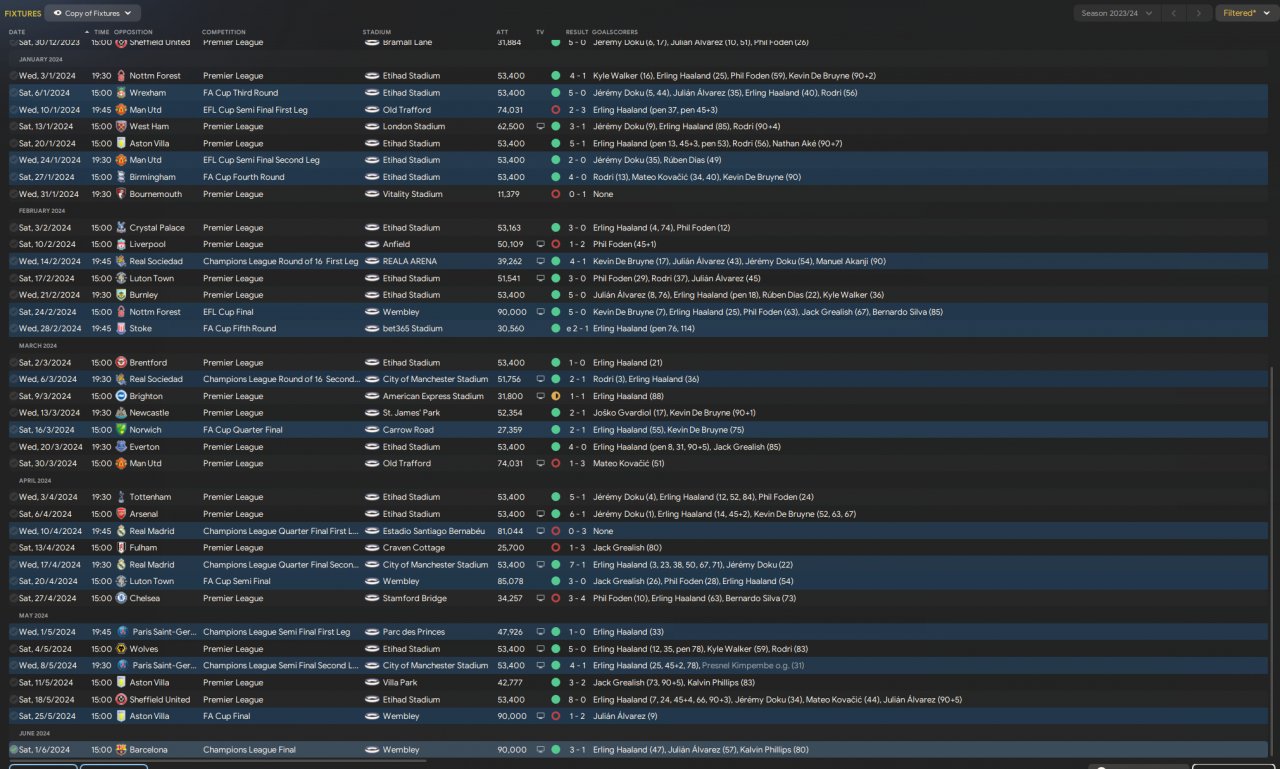Open the Champions League Final competition link
The width and height of the screenshot is (1280, 769).
[x=248, y=750]
